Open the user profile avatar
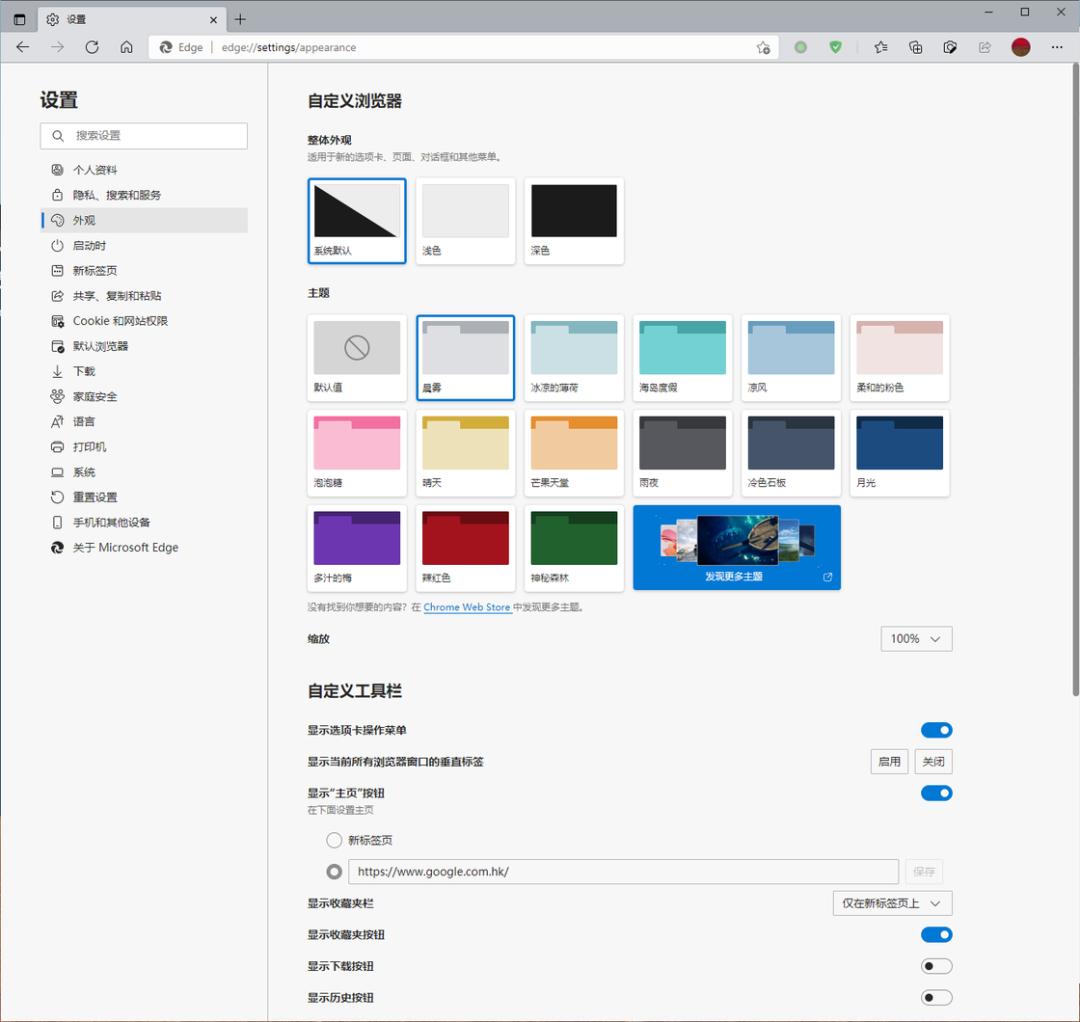The width and height of the screenshot is (1080, 1022). [x=1021, y=47]
